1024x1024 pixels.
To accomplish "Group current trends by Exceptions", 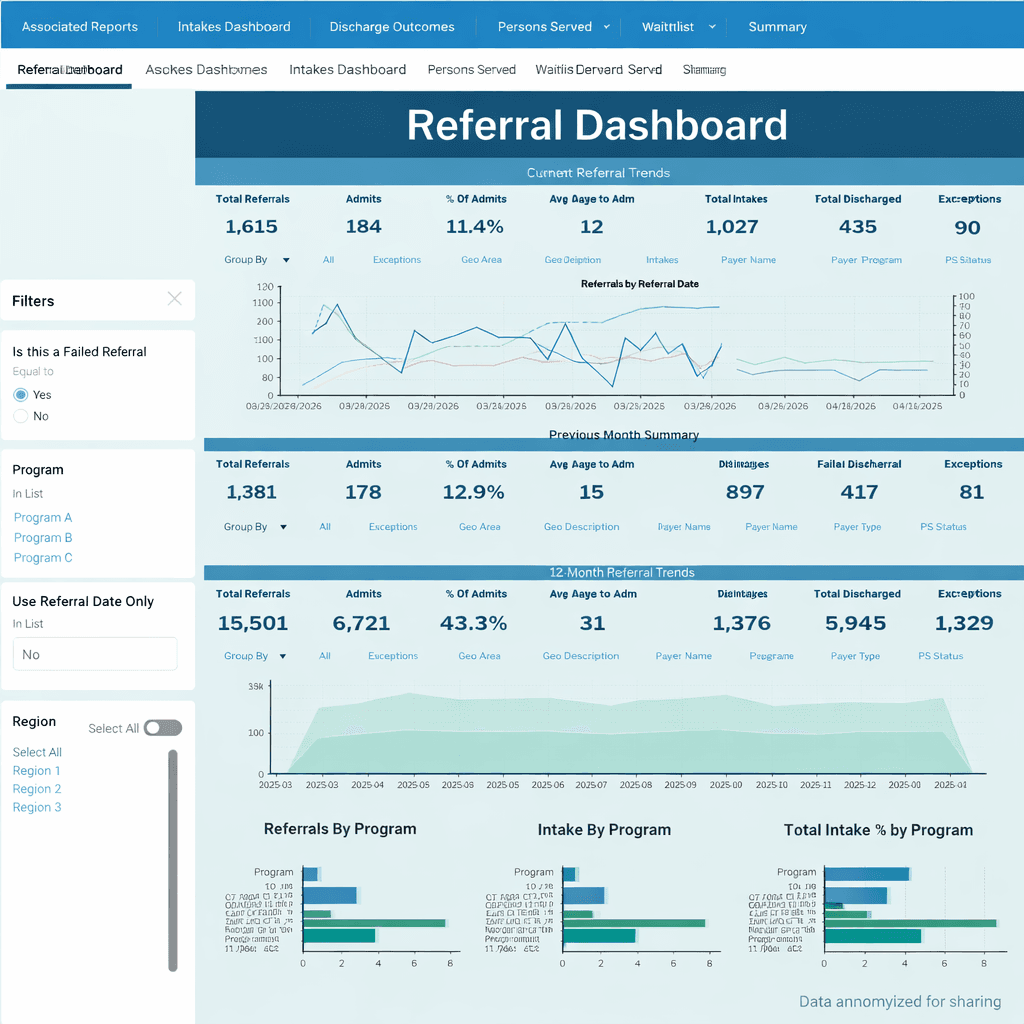I will point(397,259).
